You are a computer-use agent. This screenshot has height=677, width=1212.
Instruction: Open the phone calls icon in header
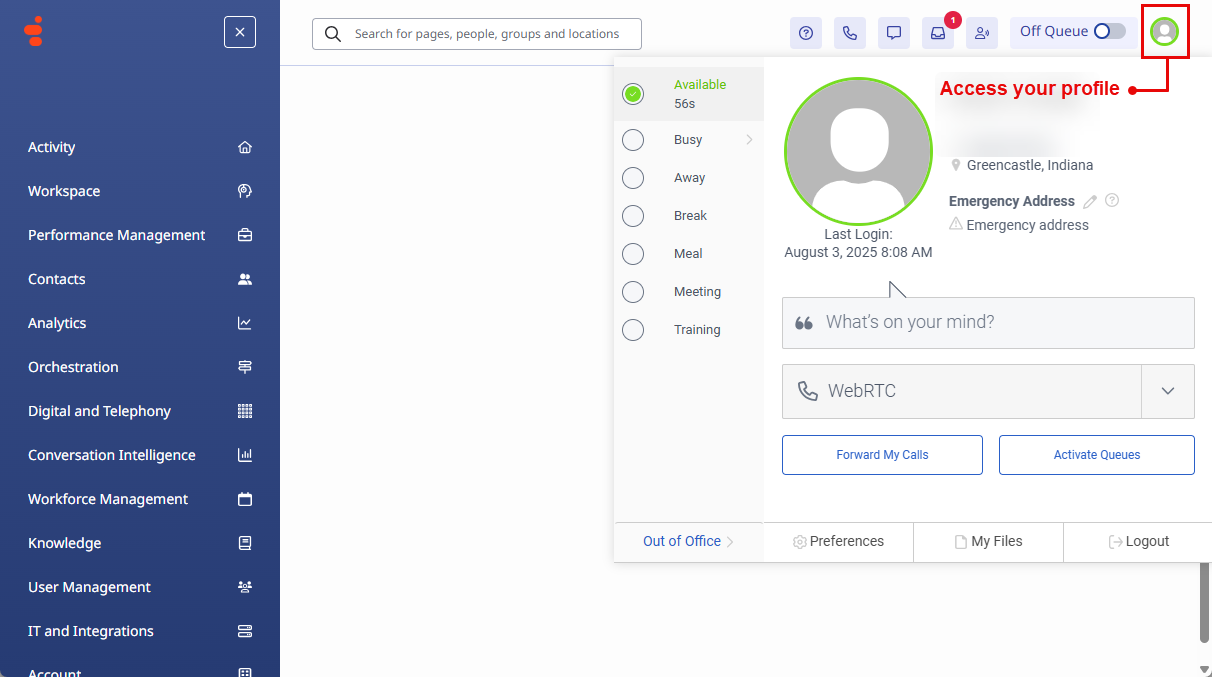click(850, 33)
